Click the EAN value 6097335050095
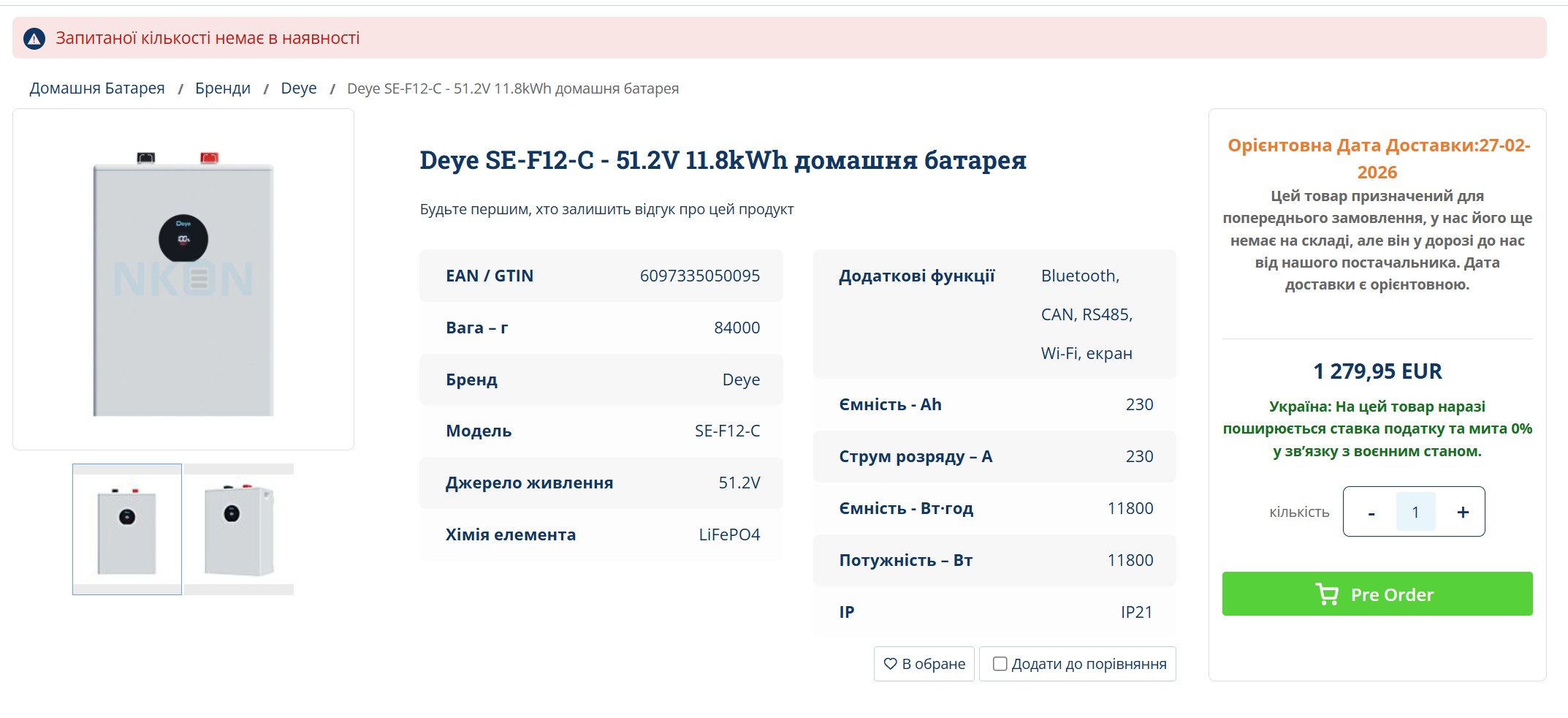This screenshot has height=718, width=1568. click(700, 276)
